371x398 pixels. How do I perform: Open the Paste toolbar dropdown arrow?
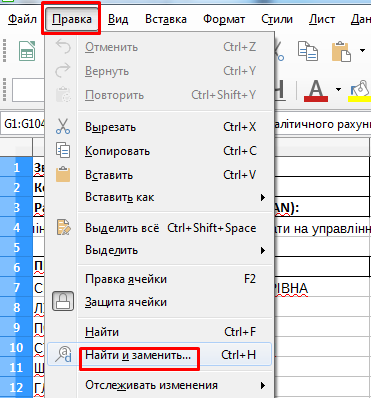point(362,51)
